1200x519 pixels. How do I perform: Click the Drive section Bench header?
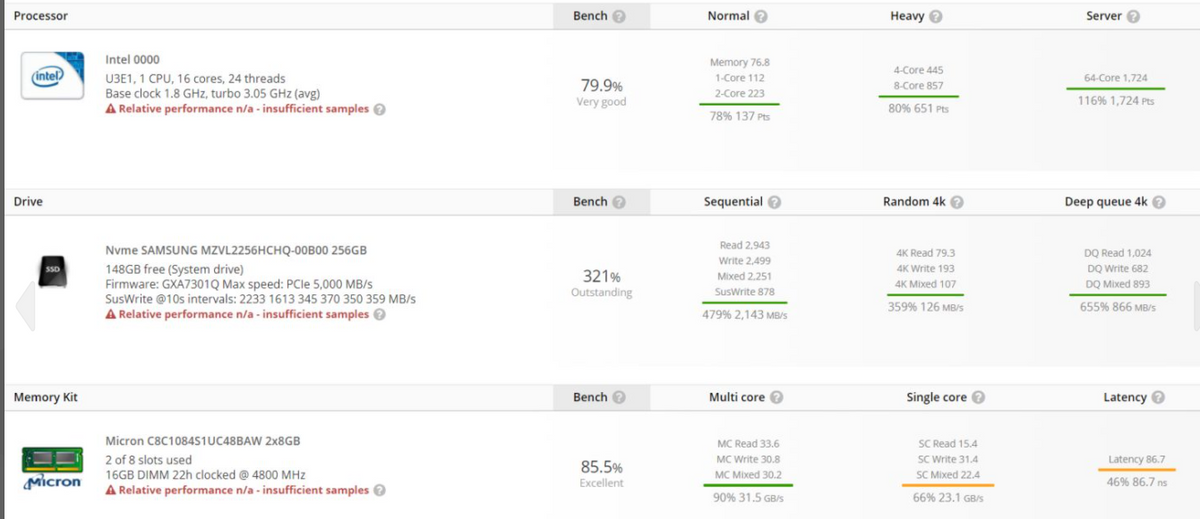pos(590,202)
